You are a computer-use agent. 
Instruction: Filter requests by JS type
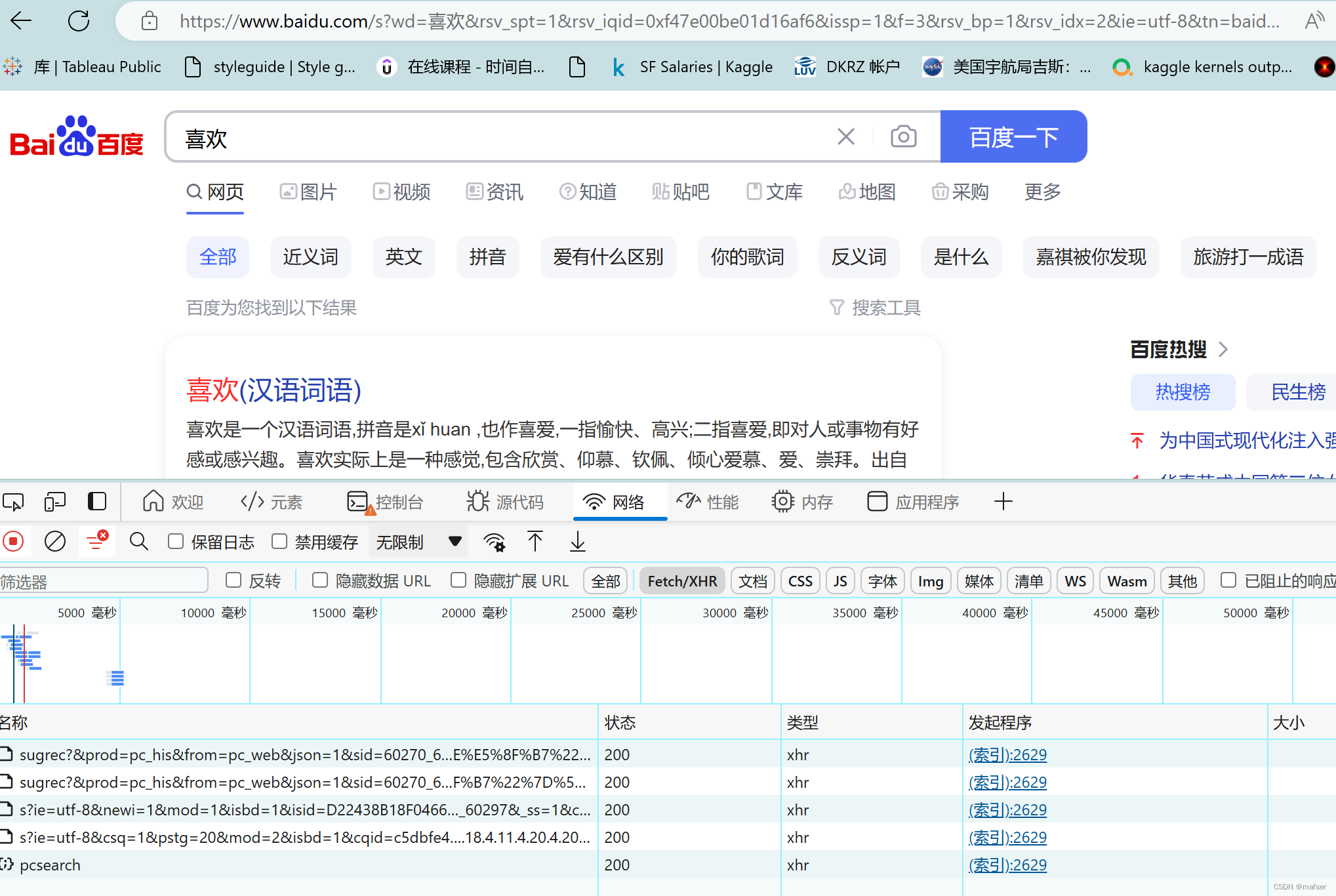click(x=840, y=581)
